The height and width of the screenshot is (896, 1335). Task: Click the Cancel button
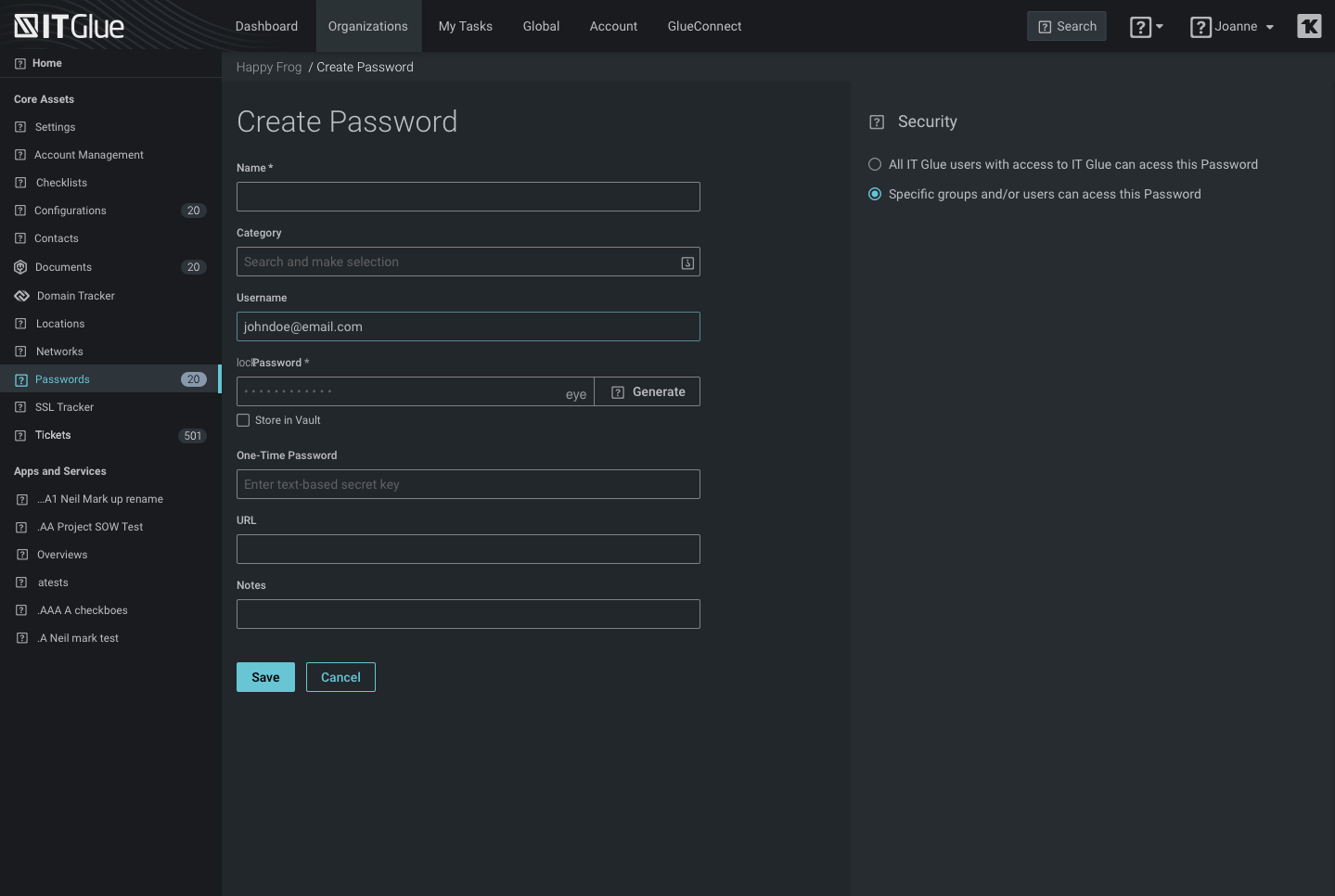[340, 677]
